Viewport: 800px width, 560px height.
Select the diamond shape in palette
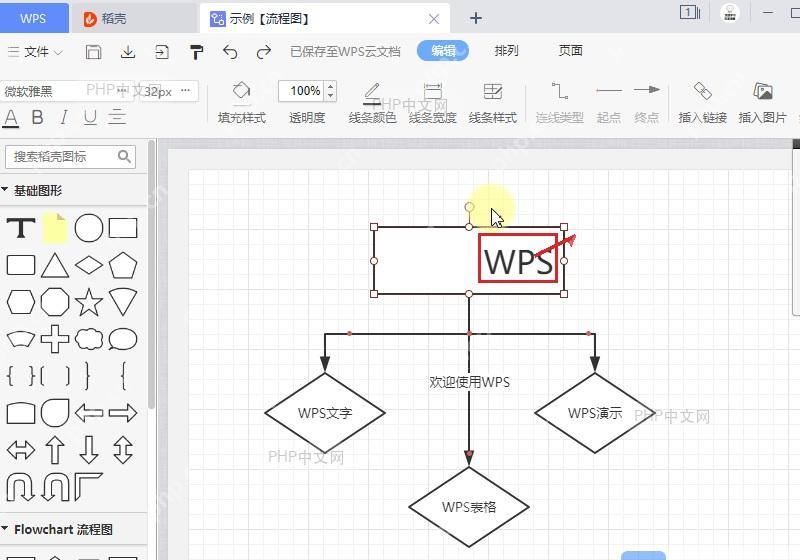(89, 265)
